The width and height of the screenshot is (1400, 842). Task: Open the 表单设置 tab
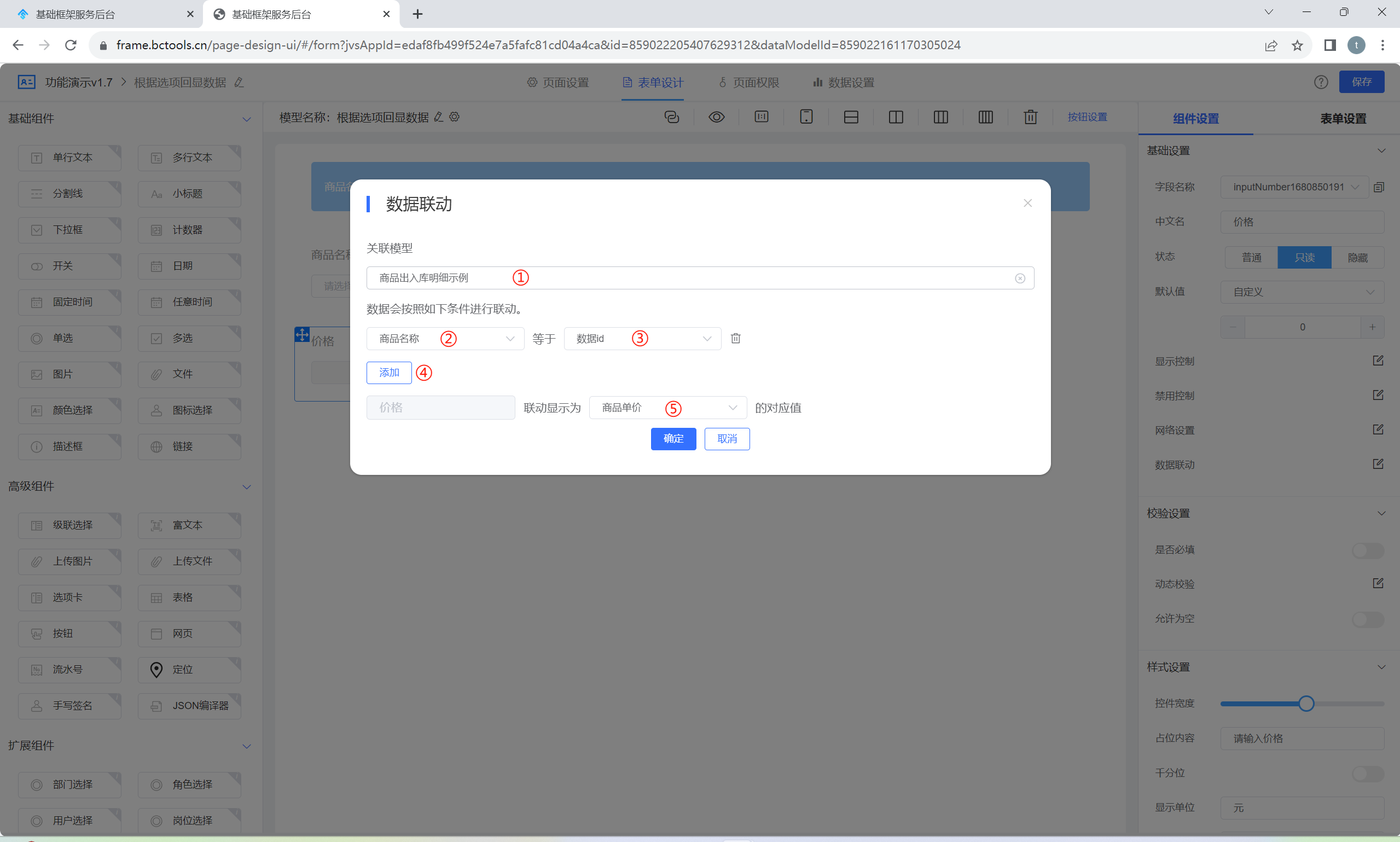tap(1343, 119)
